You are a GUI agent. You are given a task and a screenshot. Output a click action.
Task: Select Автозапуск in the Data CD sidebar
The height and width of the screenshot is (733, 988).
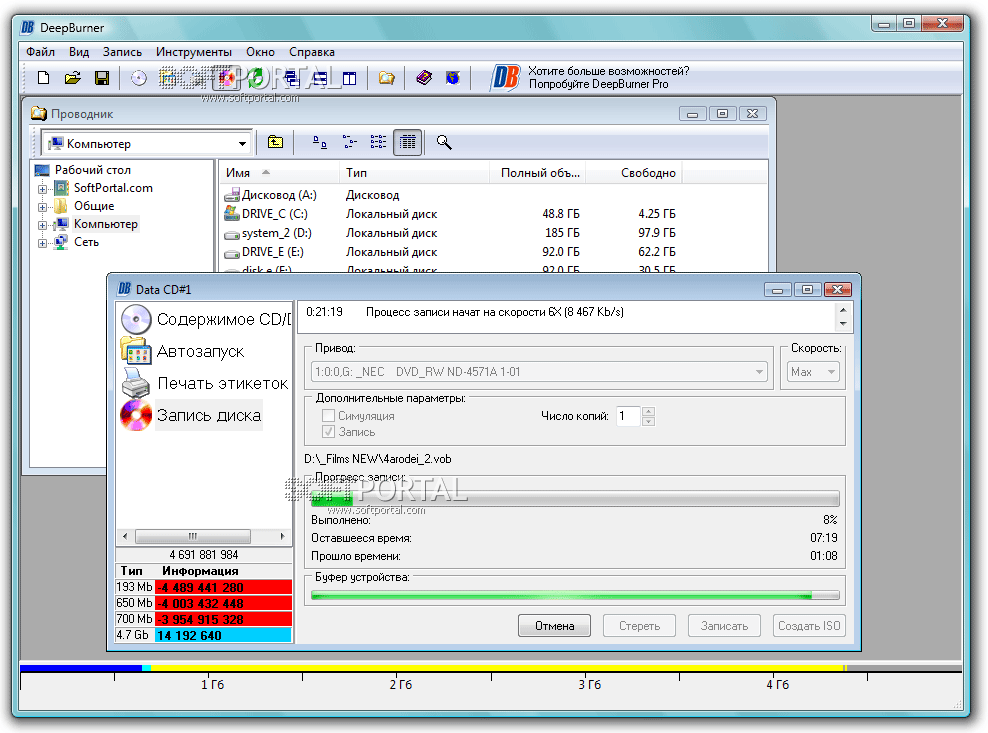click(x=200, y=351)
